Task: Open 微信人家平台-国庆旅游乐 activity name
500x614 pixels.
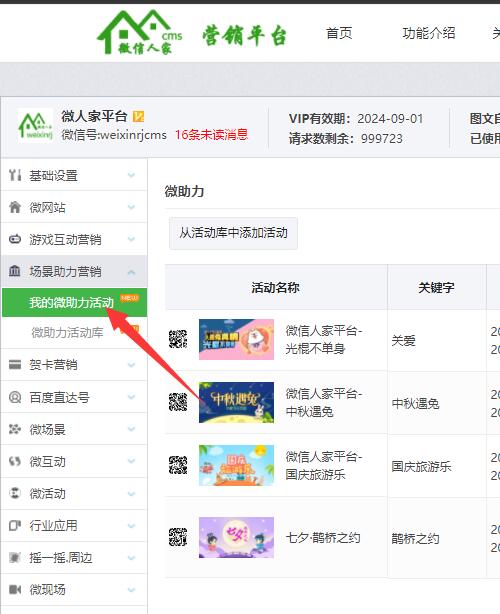Action: tap(324, 466)
